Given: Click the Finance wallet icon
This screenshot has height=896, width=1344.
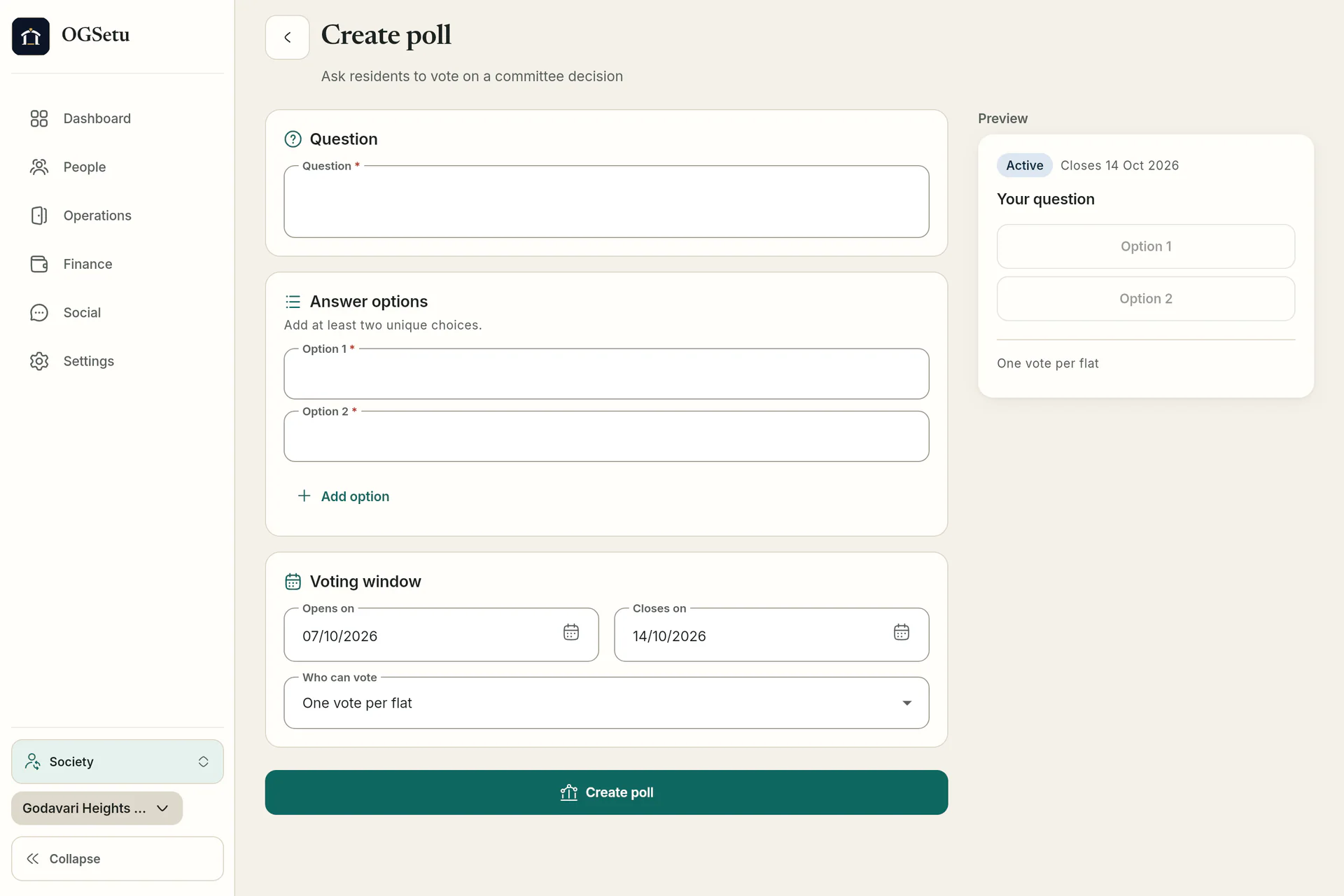Looking at the screenshot, I should pos(39,264).
